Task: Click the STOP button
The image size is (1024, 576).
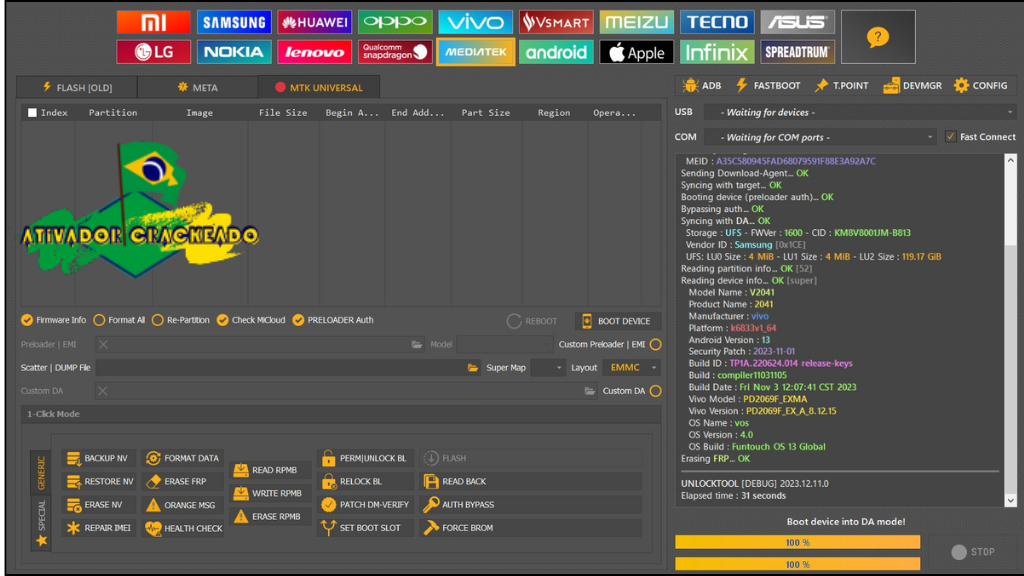Action: [x=973, y=552]
